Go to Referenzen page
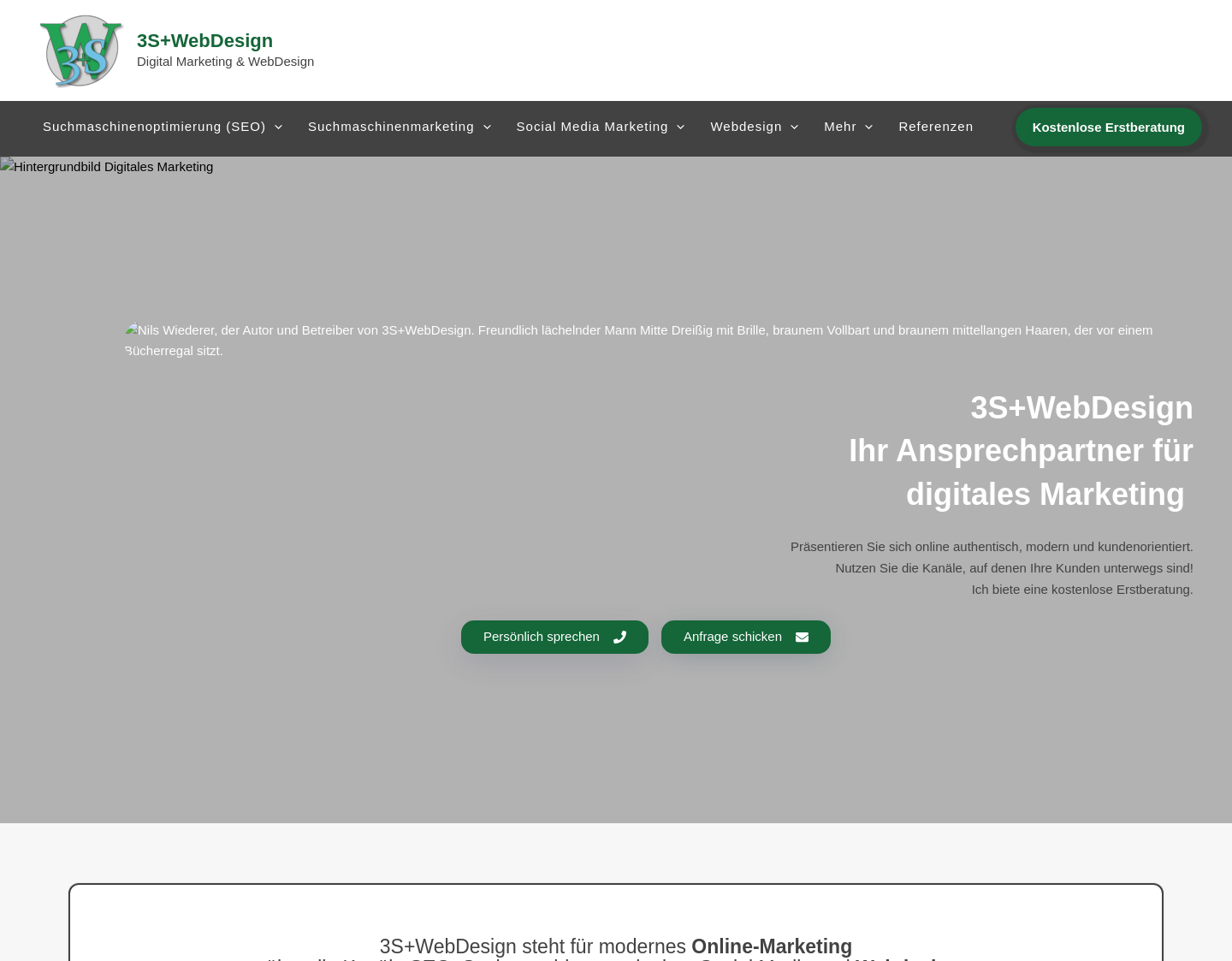Screen dimensions: 1232x961 936,127
